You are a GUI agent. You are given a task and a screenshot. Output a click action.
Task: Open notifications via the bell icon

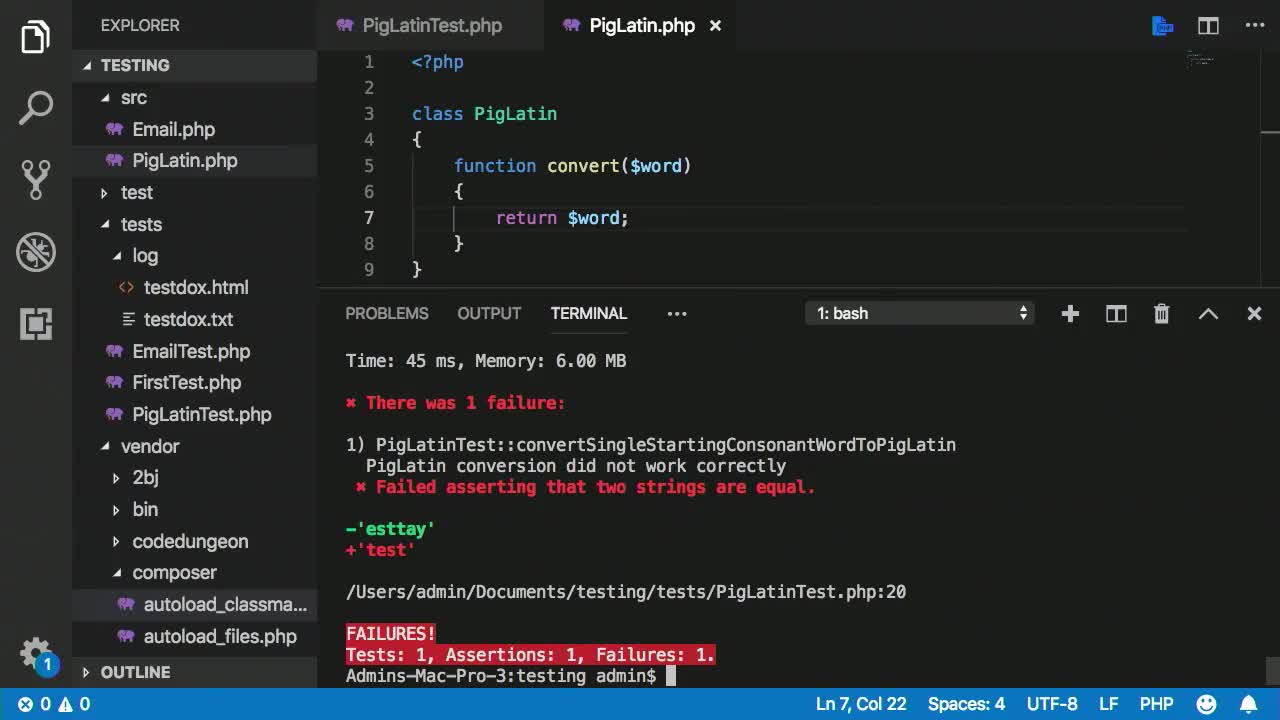[1248, 703]
